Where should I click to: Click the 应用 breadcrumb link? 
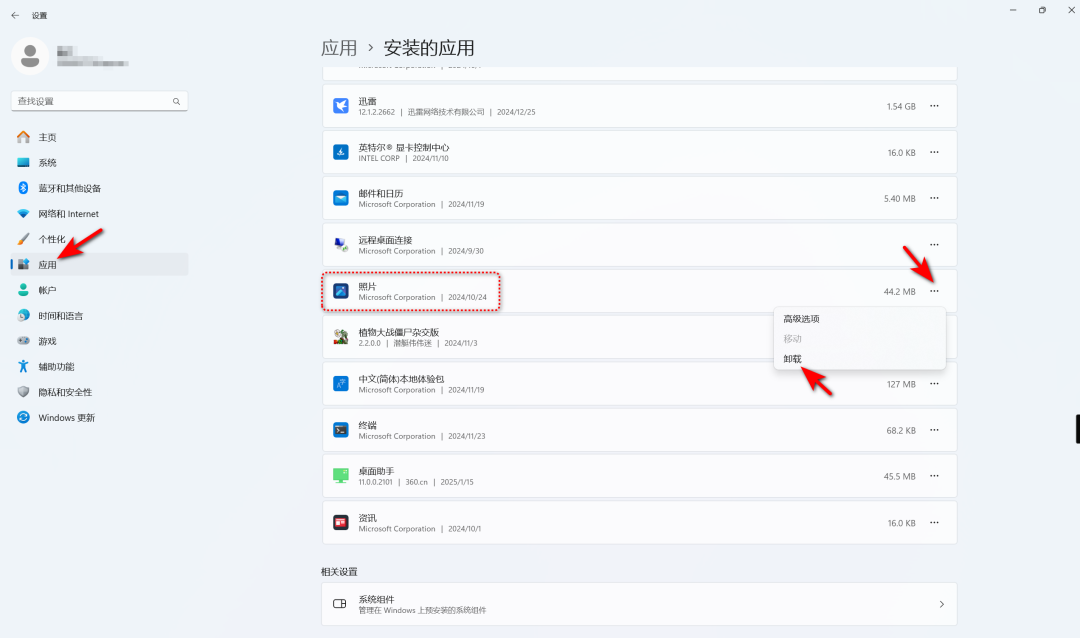point(339,47)
